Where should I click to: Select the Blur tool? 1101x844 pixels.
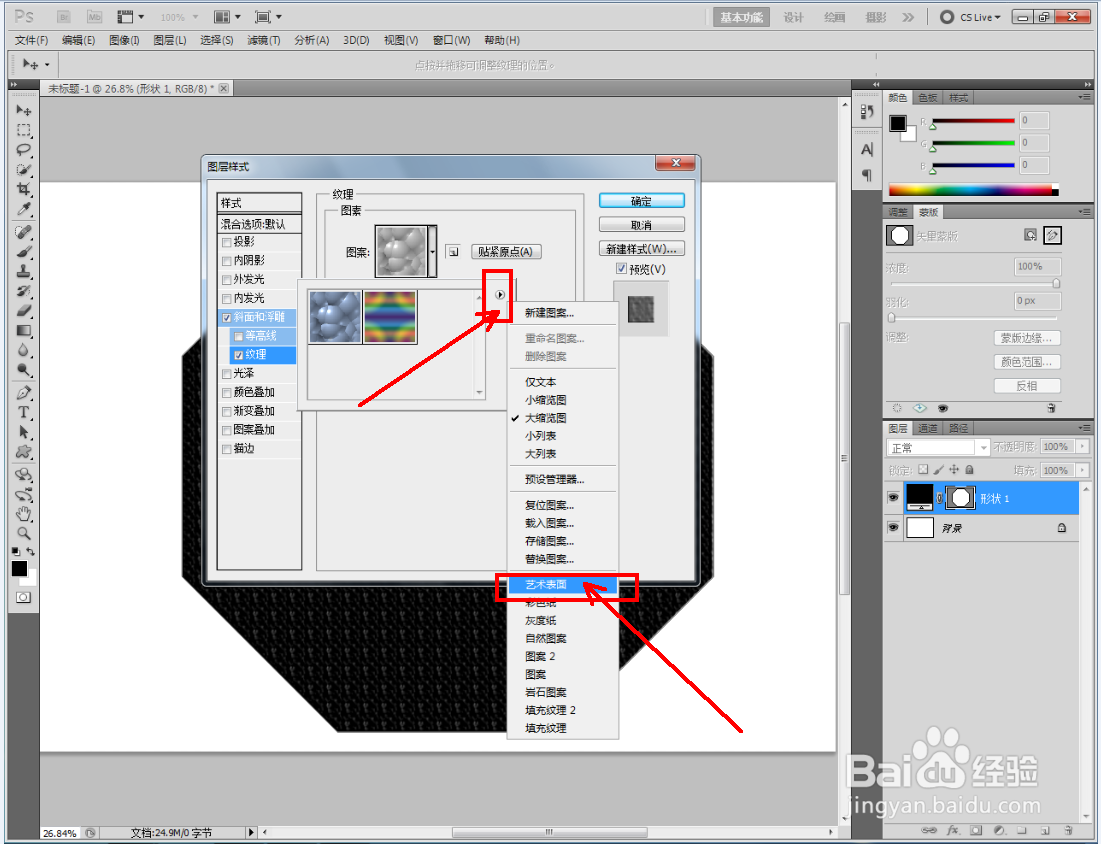(23, 350)
